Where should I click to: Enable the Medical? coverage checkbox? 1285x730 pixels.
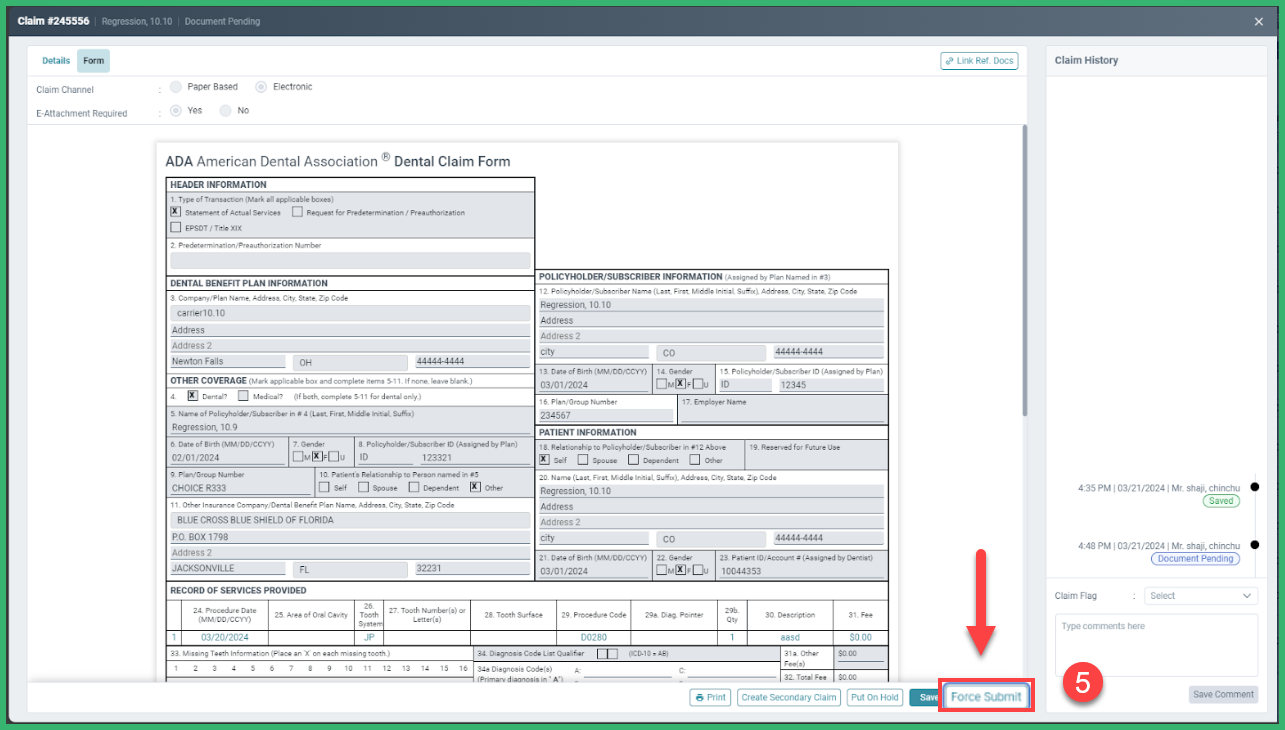[244, 396]
